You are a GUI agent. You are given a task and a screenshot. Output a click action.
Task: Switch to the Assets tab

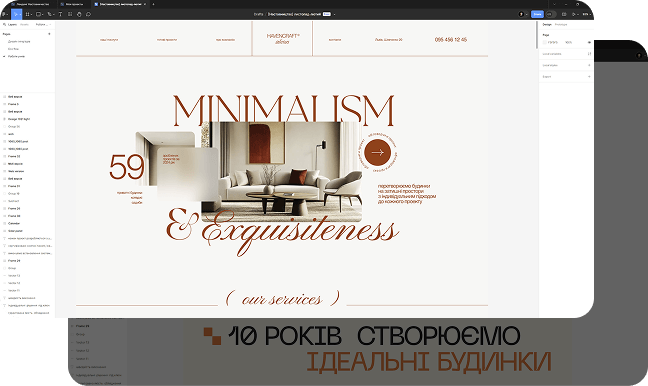tap(24, 24)
